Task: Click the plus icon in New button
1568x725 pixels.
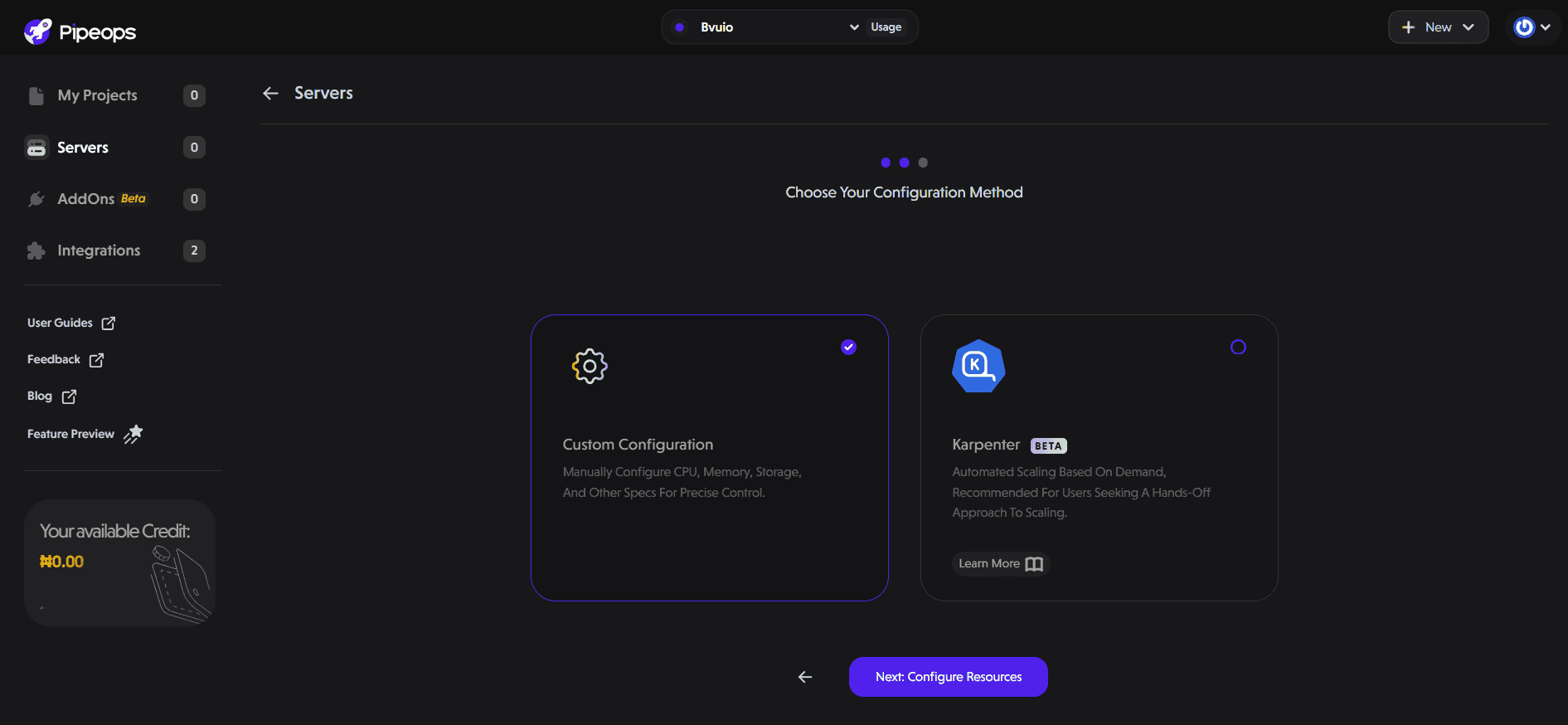Action: click(1408, 27)
